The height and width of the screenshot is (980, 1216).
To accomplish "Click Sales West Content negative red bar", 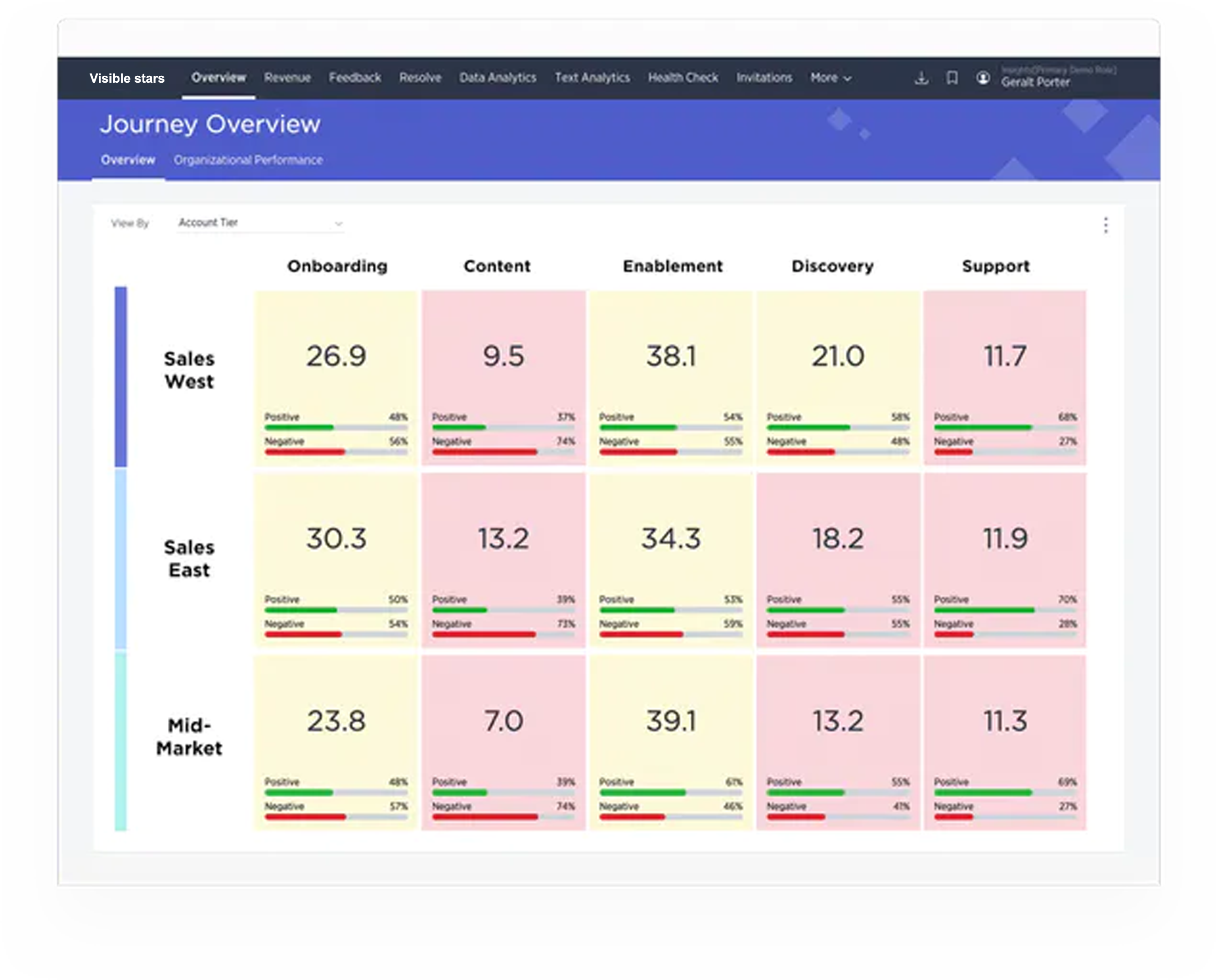I will [x=484, y=452].
